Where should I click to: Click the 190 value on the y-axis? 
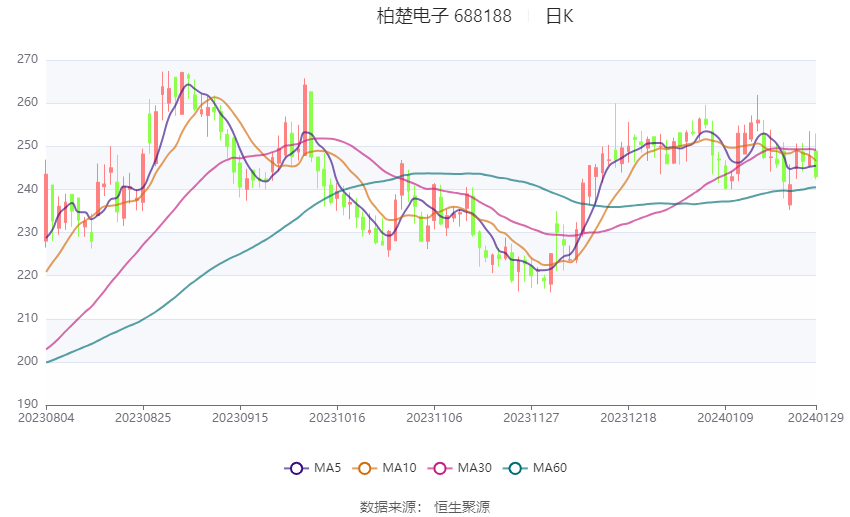[x=27, y=404]
